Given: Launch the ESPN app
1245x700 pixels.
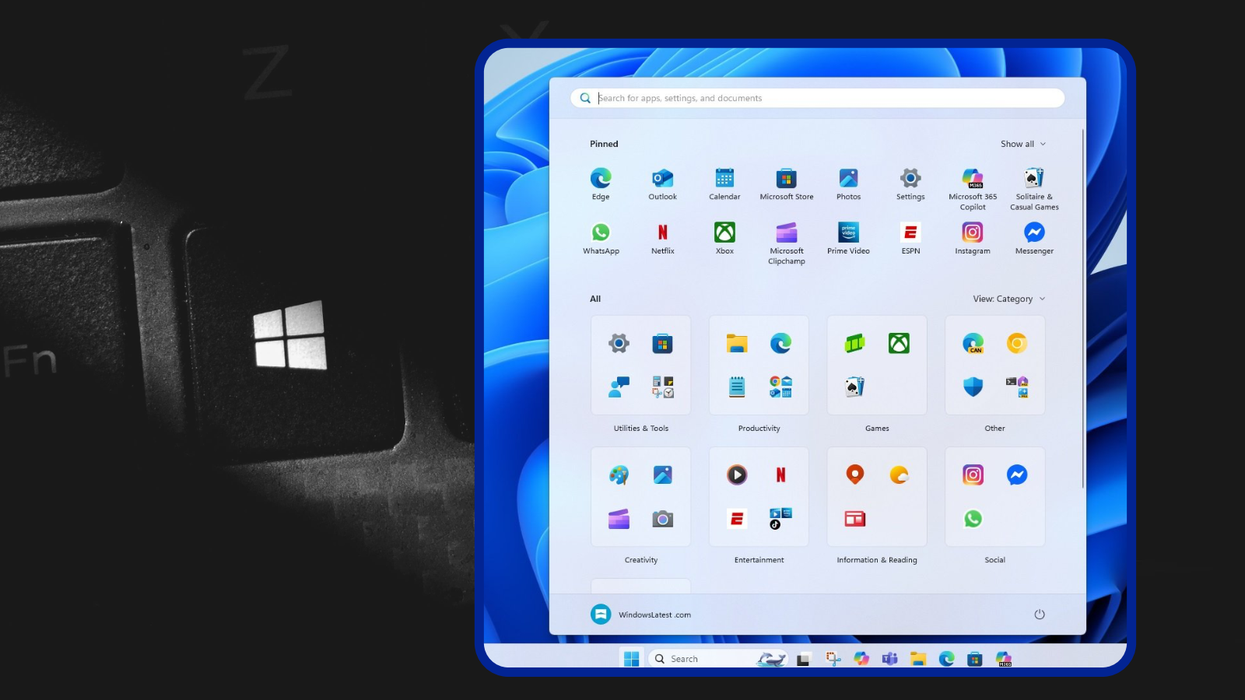Looking at the screenshot, I should point(910,234).
